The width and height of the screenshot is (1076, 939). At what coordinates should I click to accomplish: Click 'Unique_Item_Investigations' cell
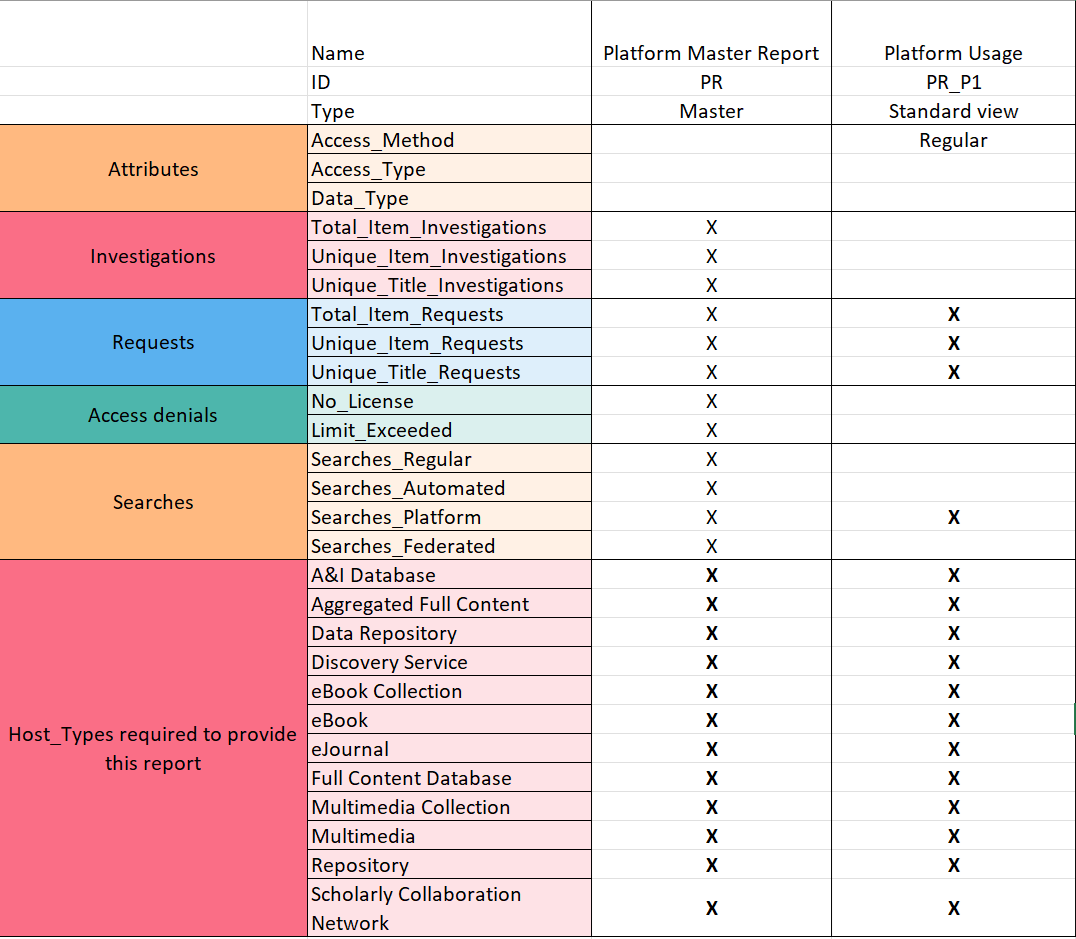click(x=449, y=255)
